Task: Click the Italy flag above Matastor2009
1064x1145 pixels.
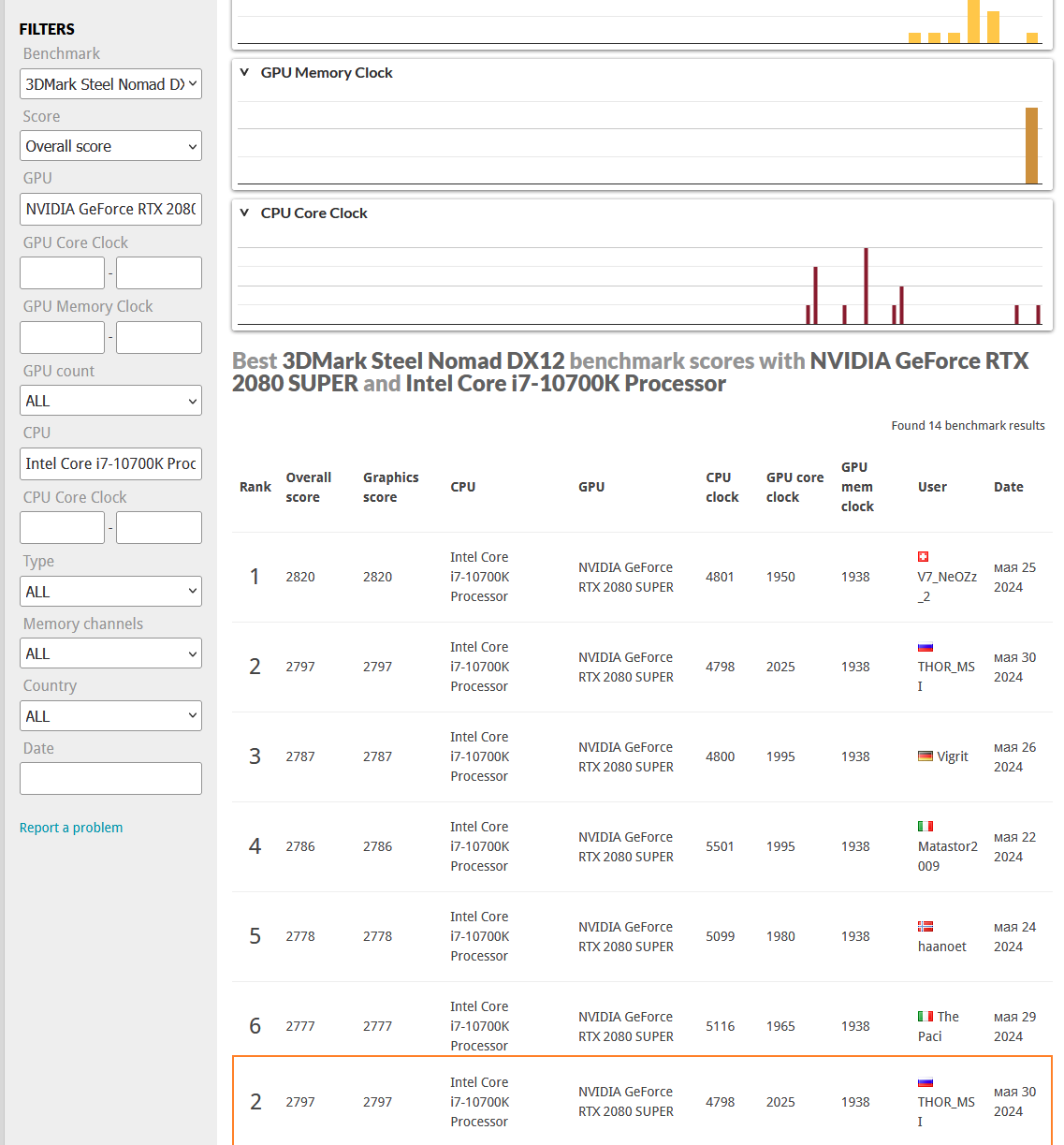Action: [926, 826]
